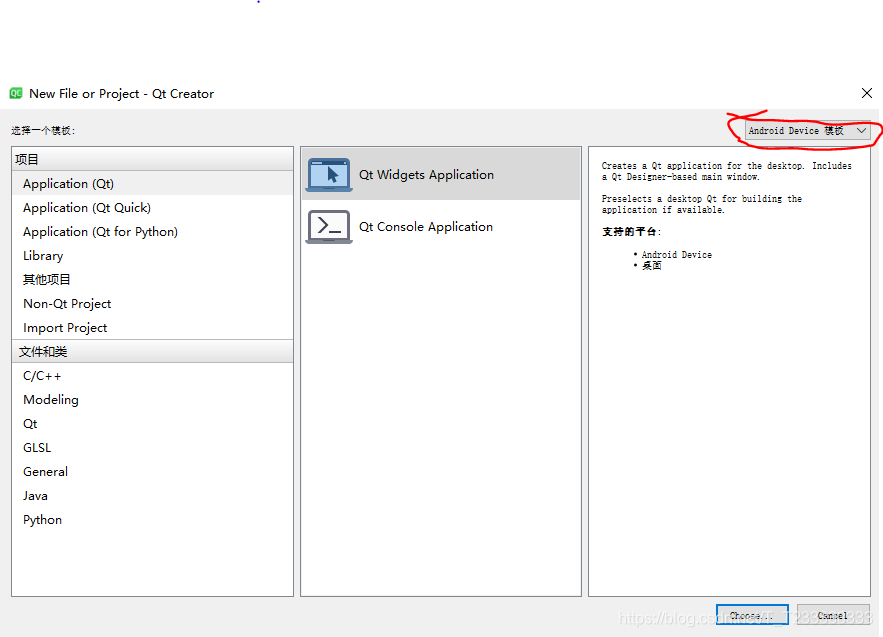Select the 其他项目 category
This screenshot has height=637, width=883.
[x=152, y=279]
